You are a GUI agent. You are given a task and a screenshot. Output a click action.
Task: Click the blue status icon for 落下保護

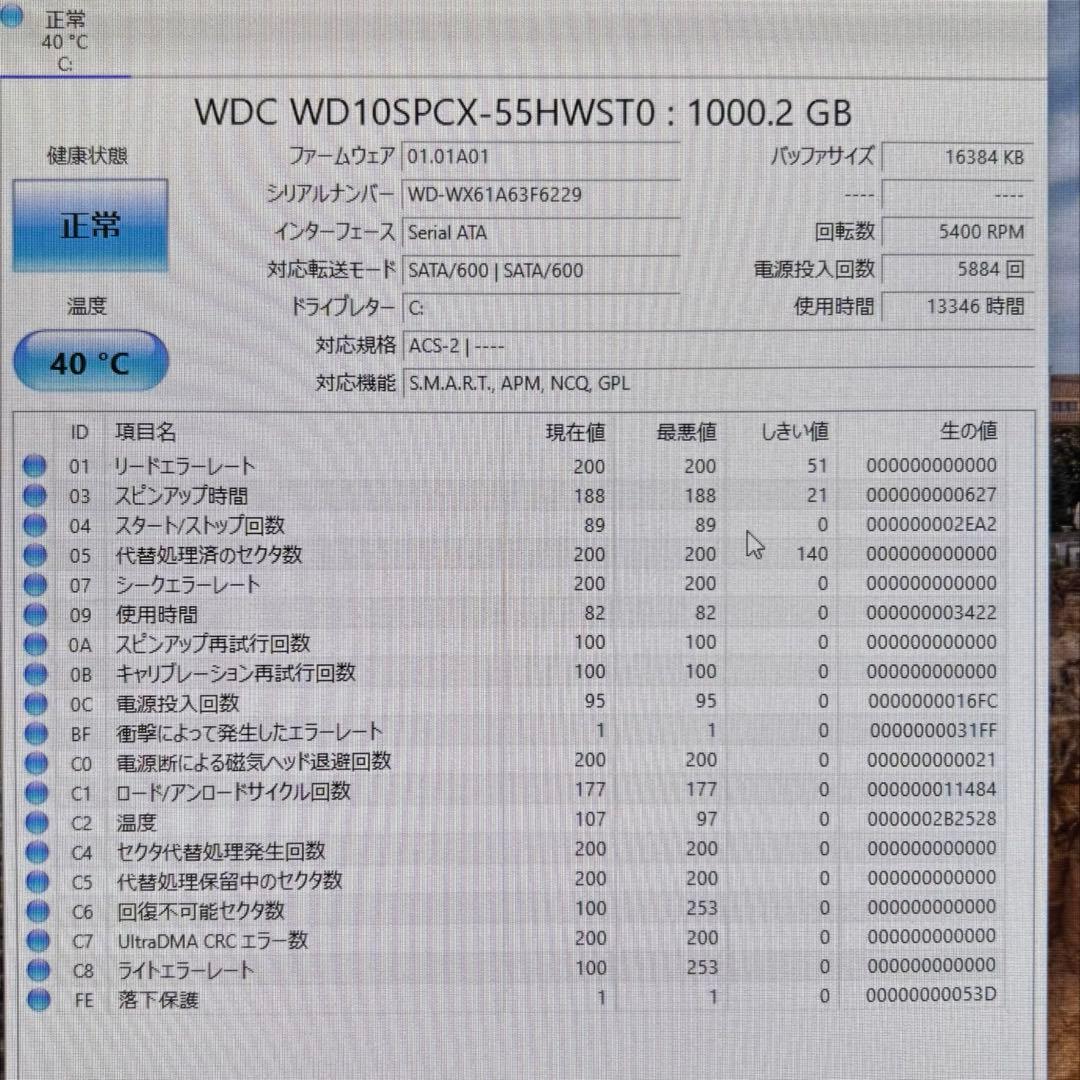[x=35, y=999]
